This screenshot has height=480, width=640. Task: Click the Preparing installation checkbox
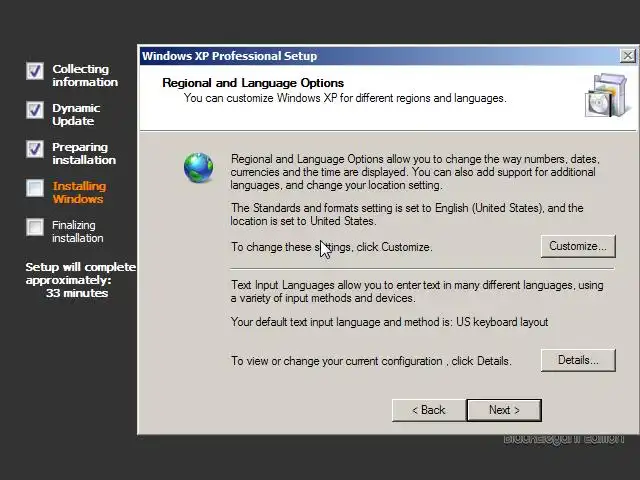(x=35, y=149)
